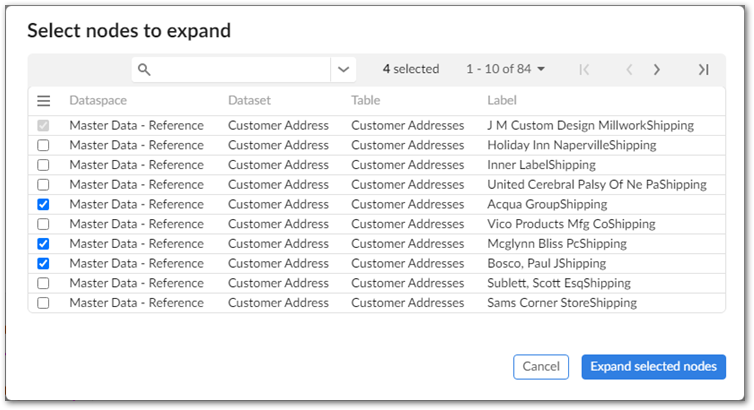Click Expand selected nodes button
The image size is (754, 410).
coord(653,367)
